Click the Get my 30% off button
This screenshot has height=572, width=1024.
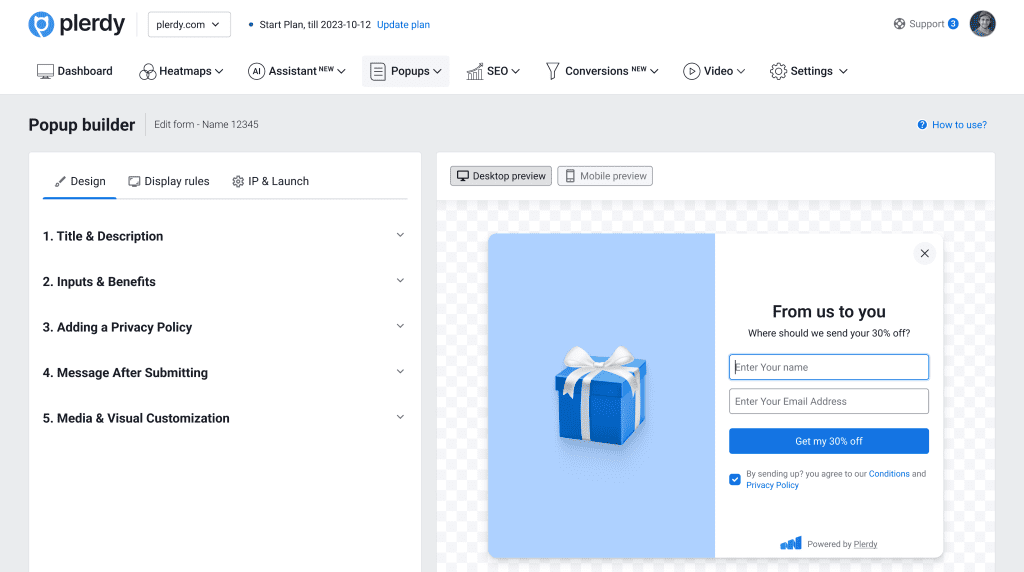tap(828, 441)
